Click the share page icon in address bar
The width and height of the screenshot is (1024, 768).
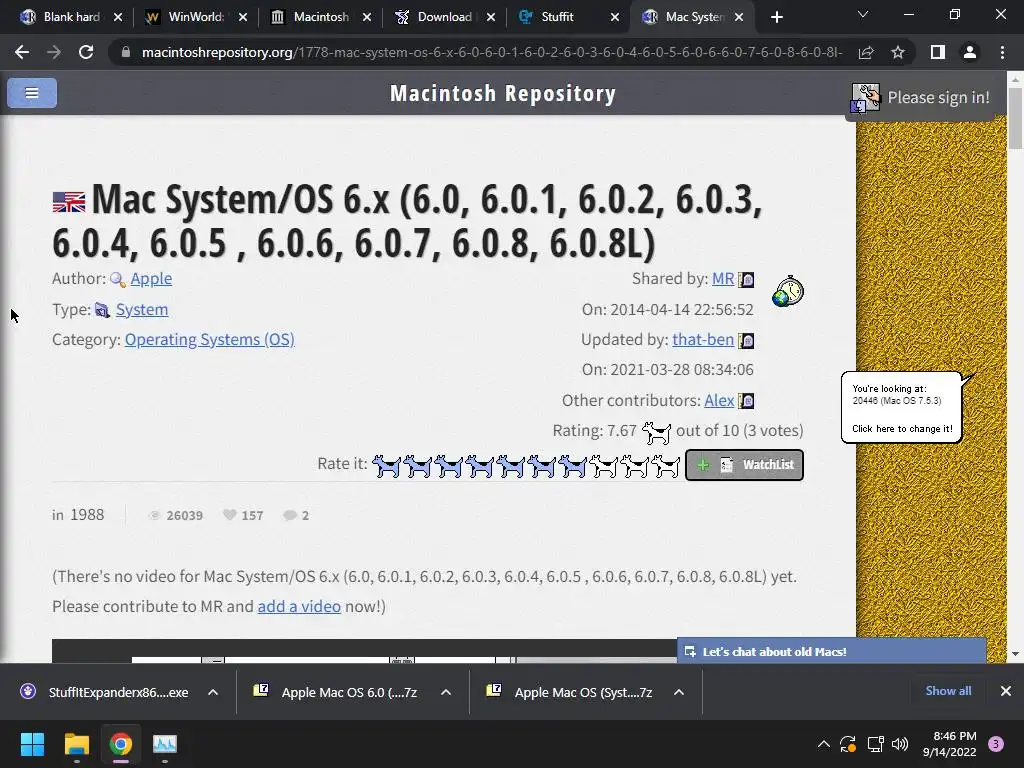(x=866, y=52)
